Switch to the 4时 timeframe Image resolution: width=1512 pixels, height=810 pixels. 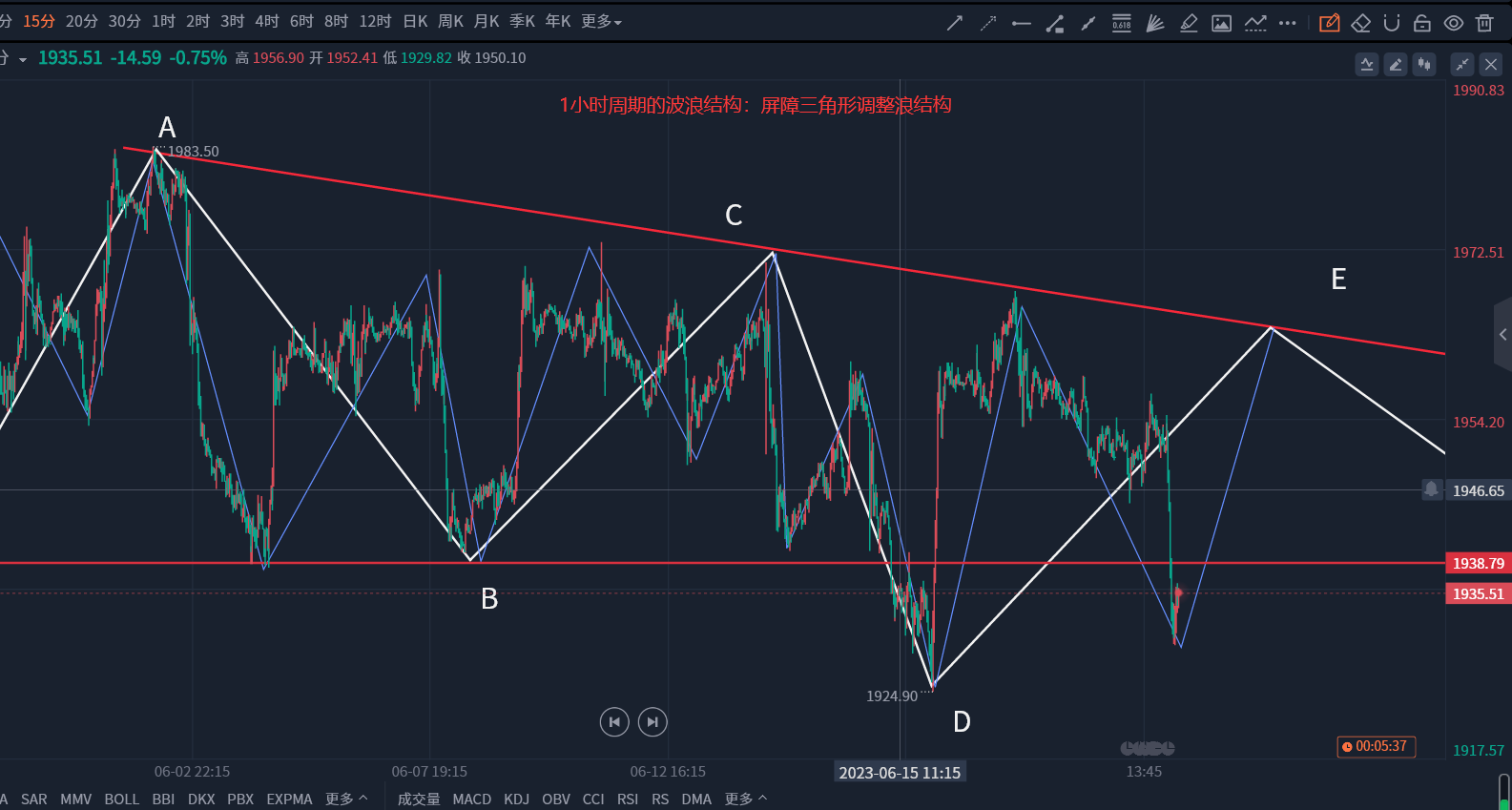coord(267,21)
